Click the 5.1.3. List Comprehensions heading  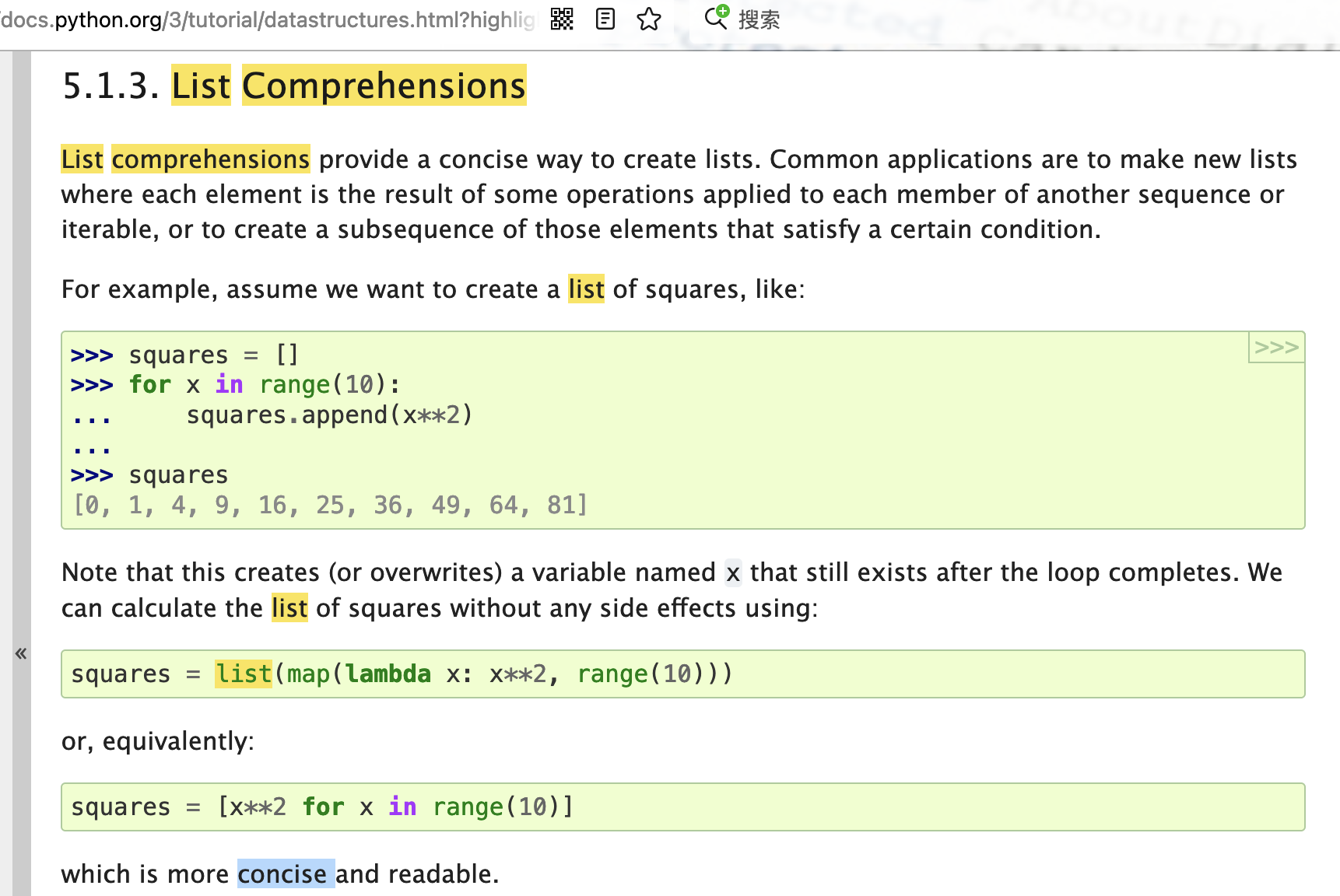point(294,86)
